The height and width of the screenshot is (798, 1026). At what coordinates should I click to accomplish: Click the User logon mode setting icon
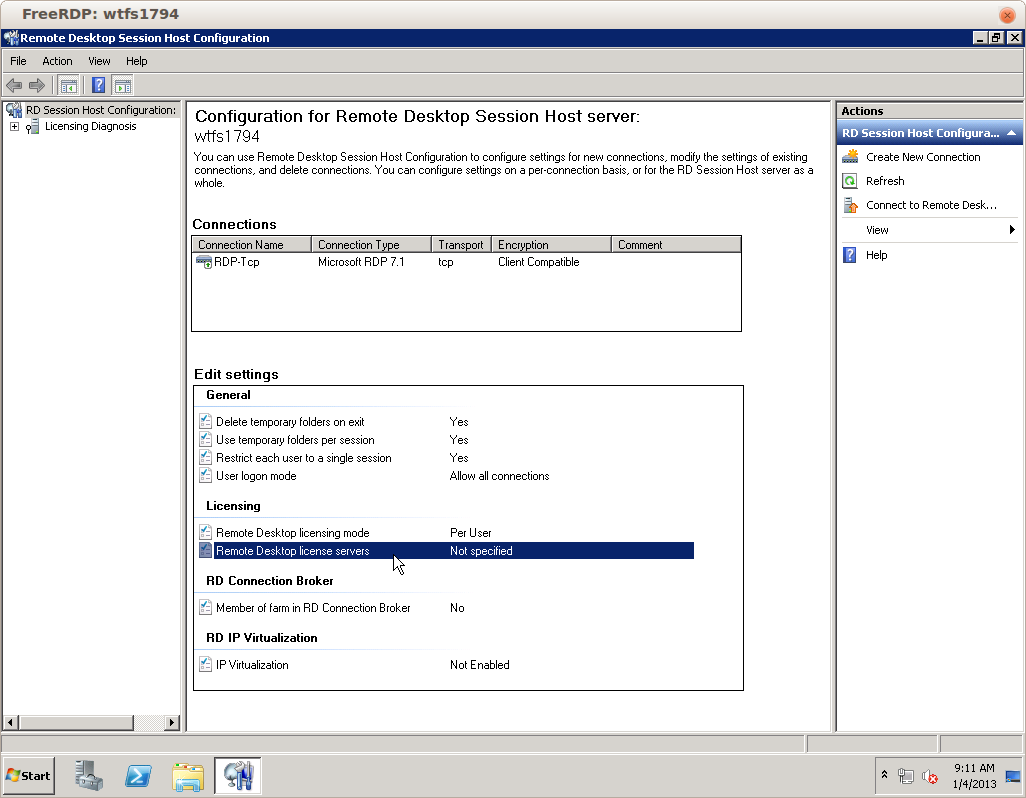(205, 475)
